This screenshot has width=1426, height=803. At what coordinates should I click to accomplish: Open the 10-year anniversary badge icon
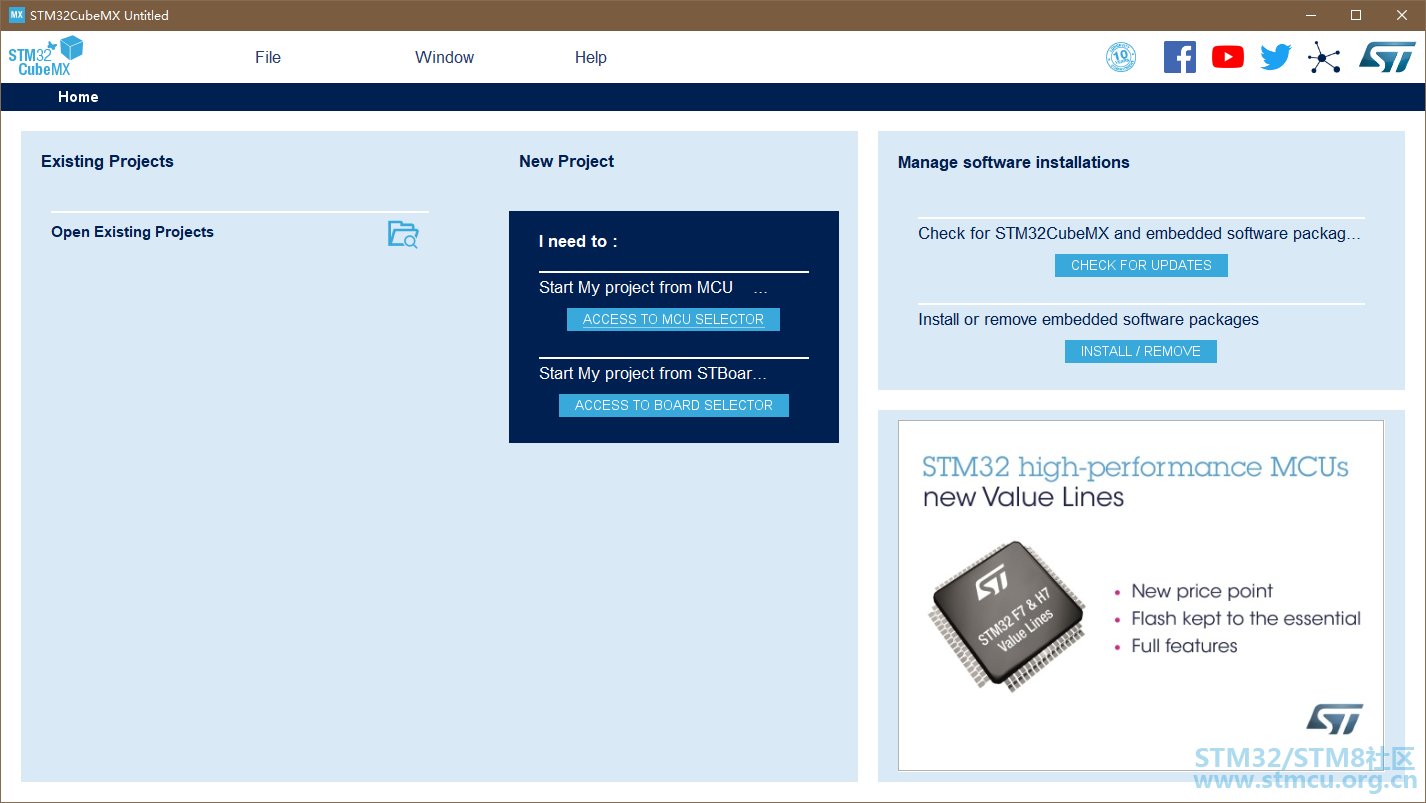tap(1121, 57)
